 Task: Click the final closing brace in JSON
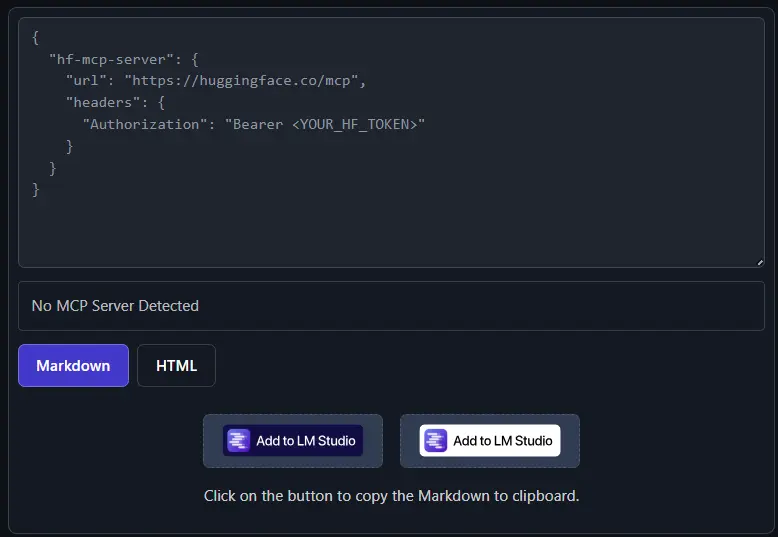point(36,189)
